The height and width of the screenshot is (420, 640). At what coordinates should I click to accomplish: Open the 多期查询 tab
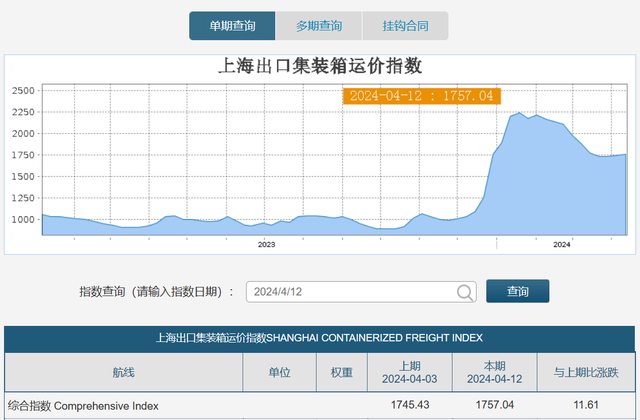point(318,25)
